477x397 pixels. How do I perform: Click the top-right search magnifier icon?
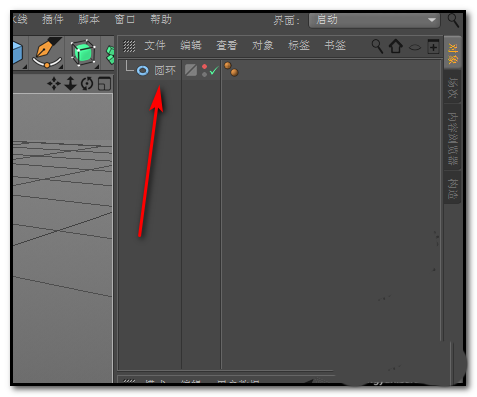pyautogui.click(x=453, y=20)
